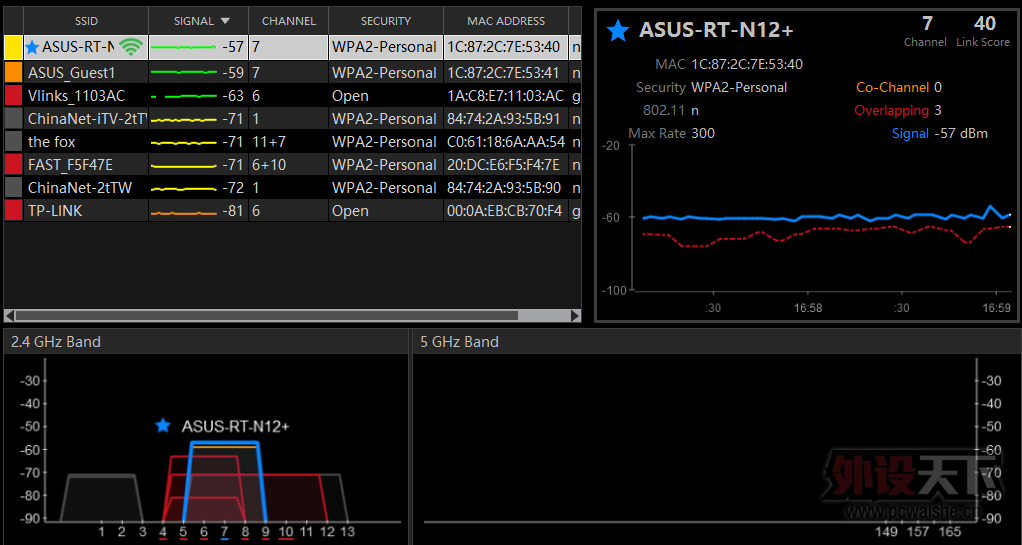Viewport: 1022px width, 545px height.
Task: Click channel 1 on the 2.4 GHz axis
Action: click(102, 531)
